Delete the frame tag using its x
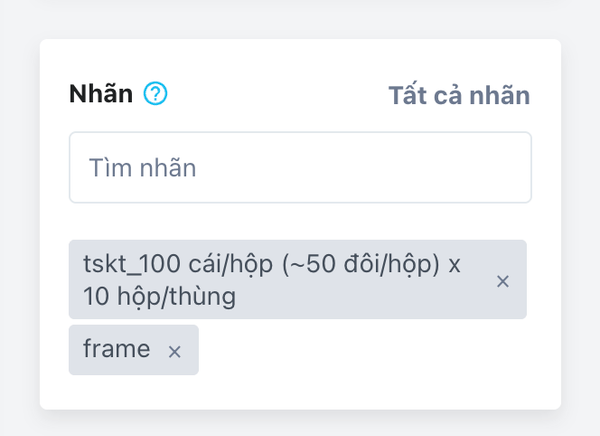Screen dimensions: 600x436 (x=175, y=351)
